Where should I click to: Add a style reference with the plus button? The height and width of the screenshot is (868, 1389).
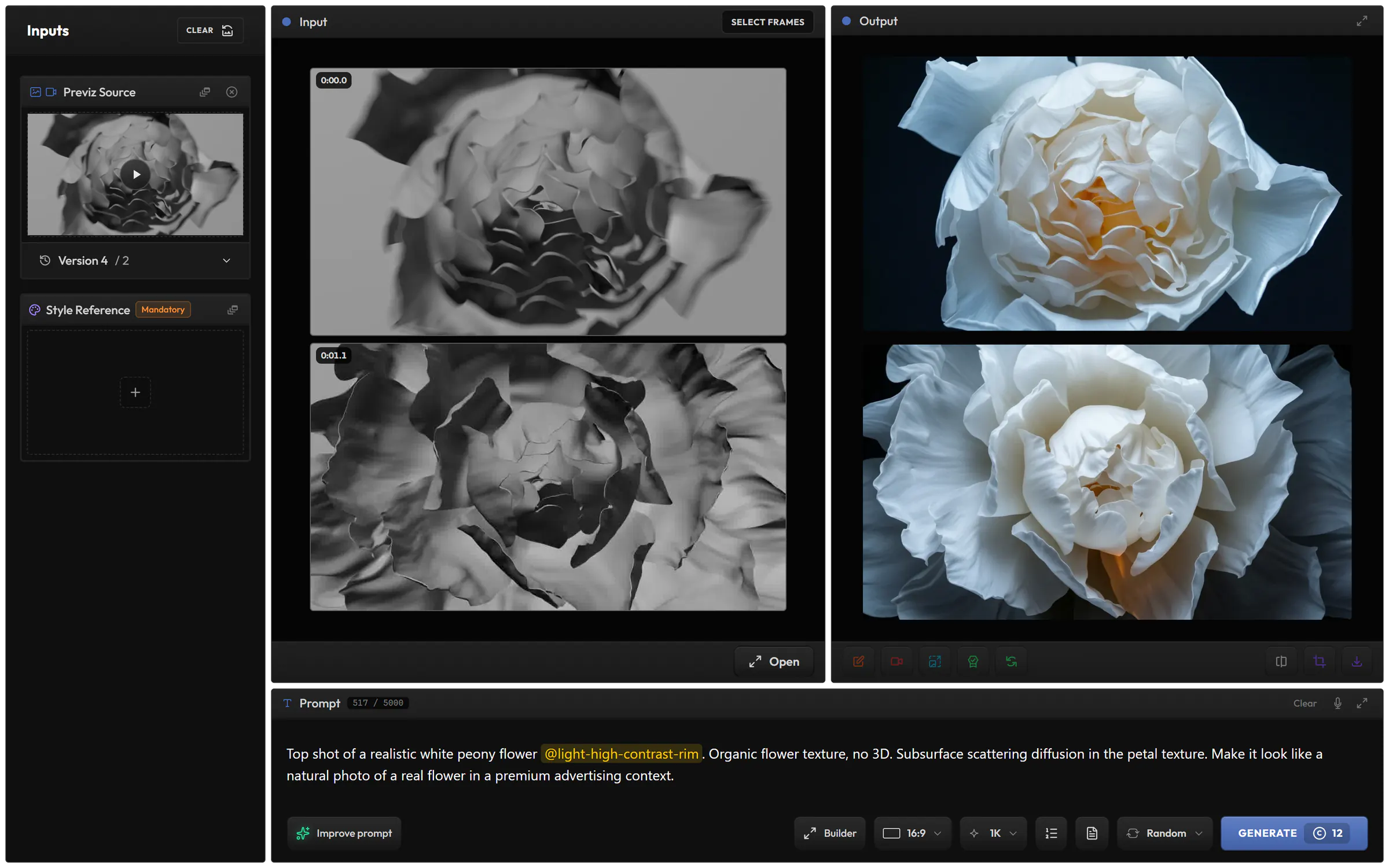135,392
